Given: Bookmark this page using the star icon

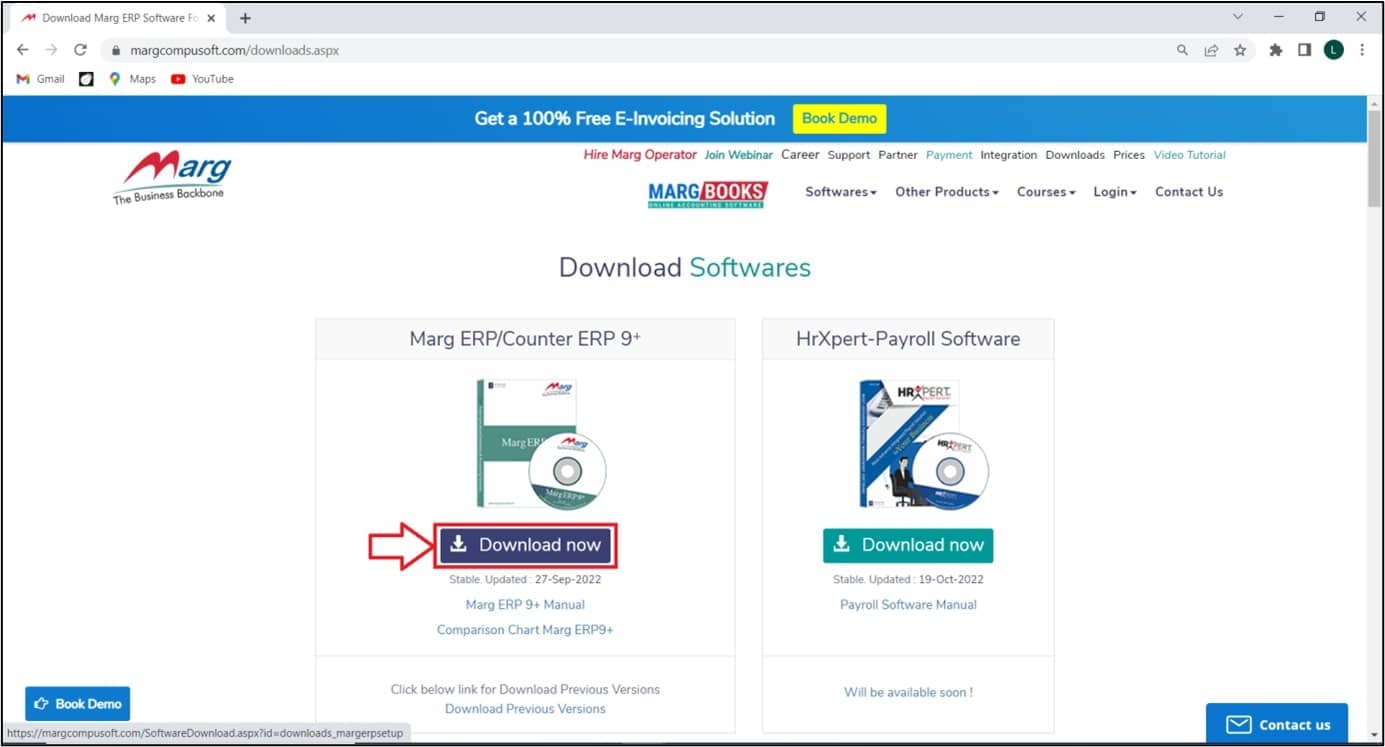Looking at the screenshot, I should click(1242, 49).
